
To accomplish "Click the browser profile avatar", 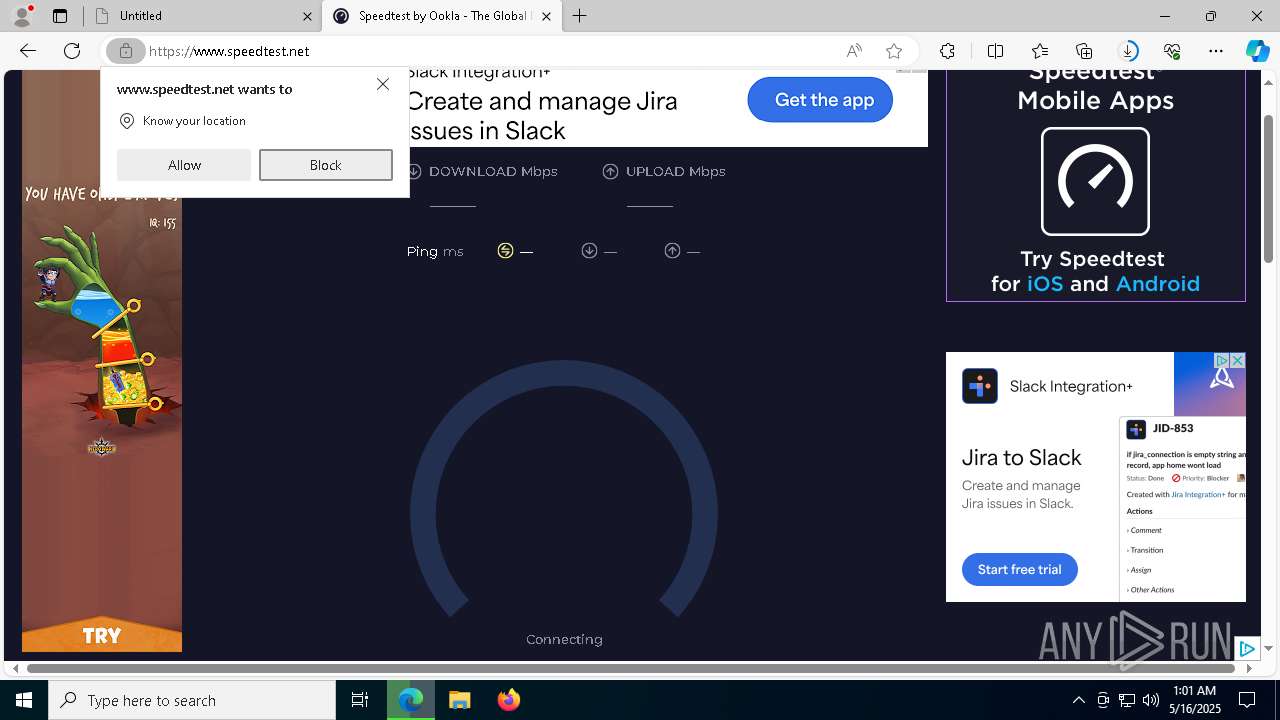I will tap(22, 15).
